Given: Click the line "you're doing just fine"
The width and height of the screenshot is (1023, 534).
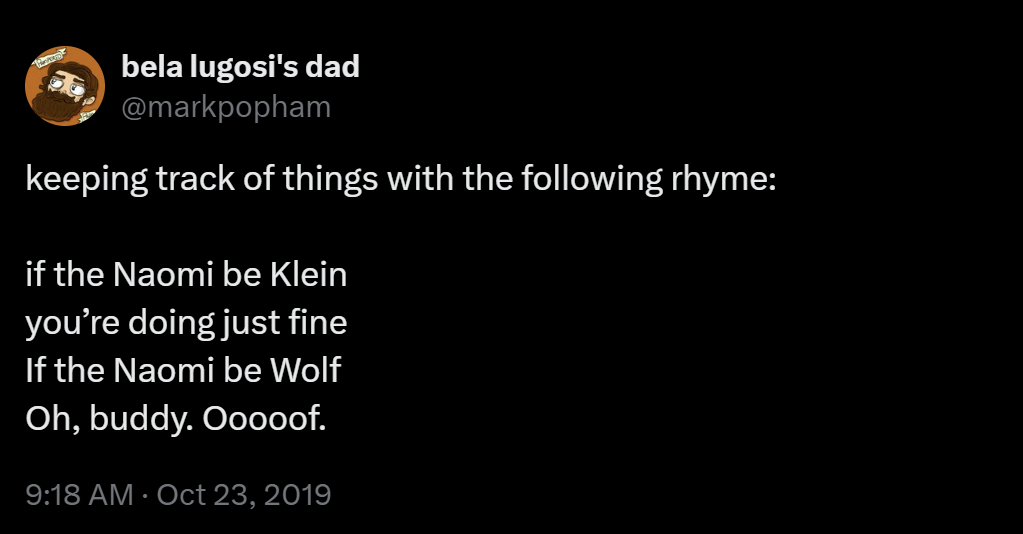Looking at the screenshot, I should [186, 323].
